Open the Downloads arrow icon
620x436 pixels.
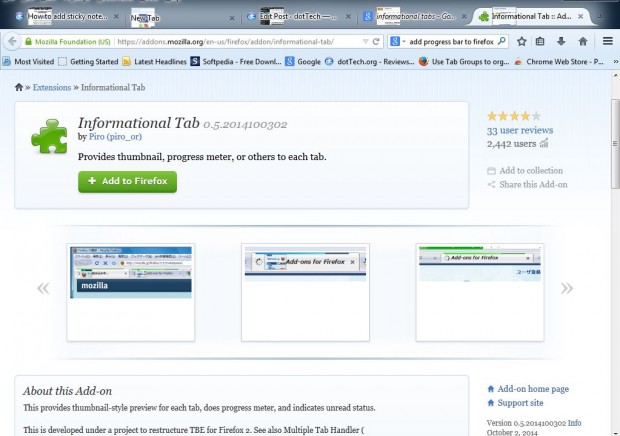click(561, 41)
